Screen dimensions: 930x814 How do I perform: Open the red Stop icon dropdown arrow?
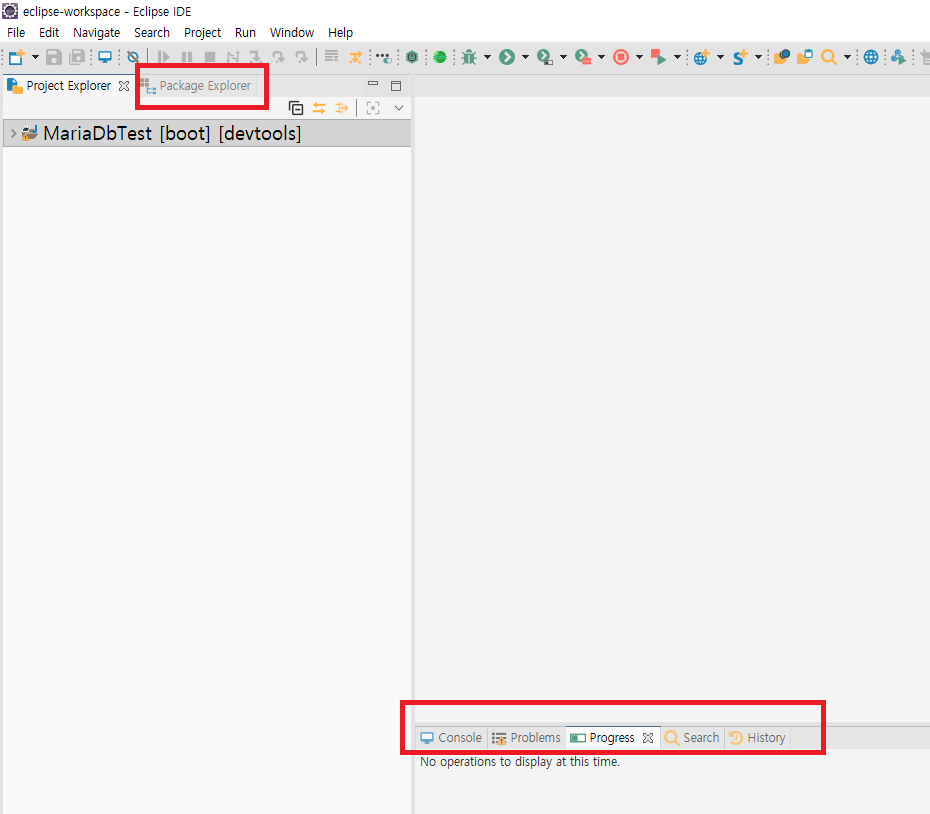(x=639, y=57)
